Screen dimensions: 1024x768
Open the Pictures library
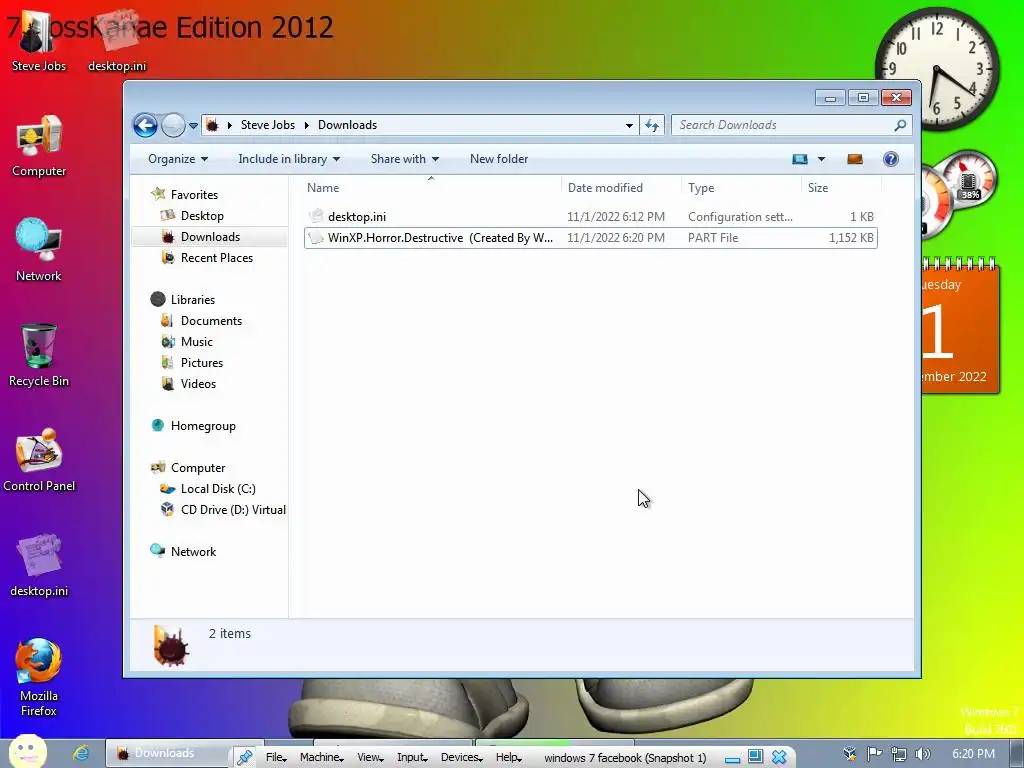pos(202,362)
